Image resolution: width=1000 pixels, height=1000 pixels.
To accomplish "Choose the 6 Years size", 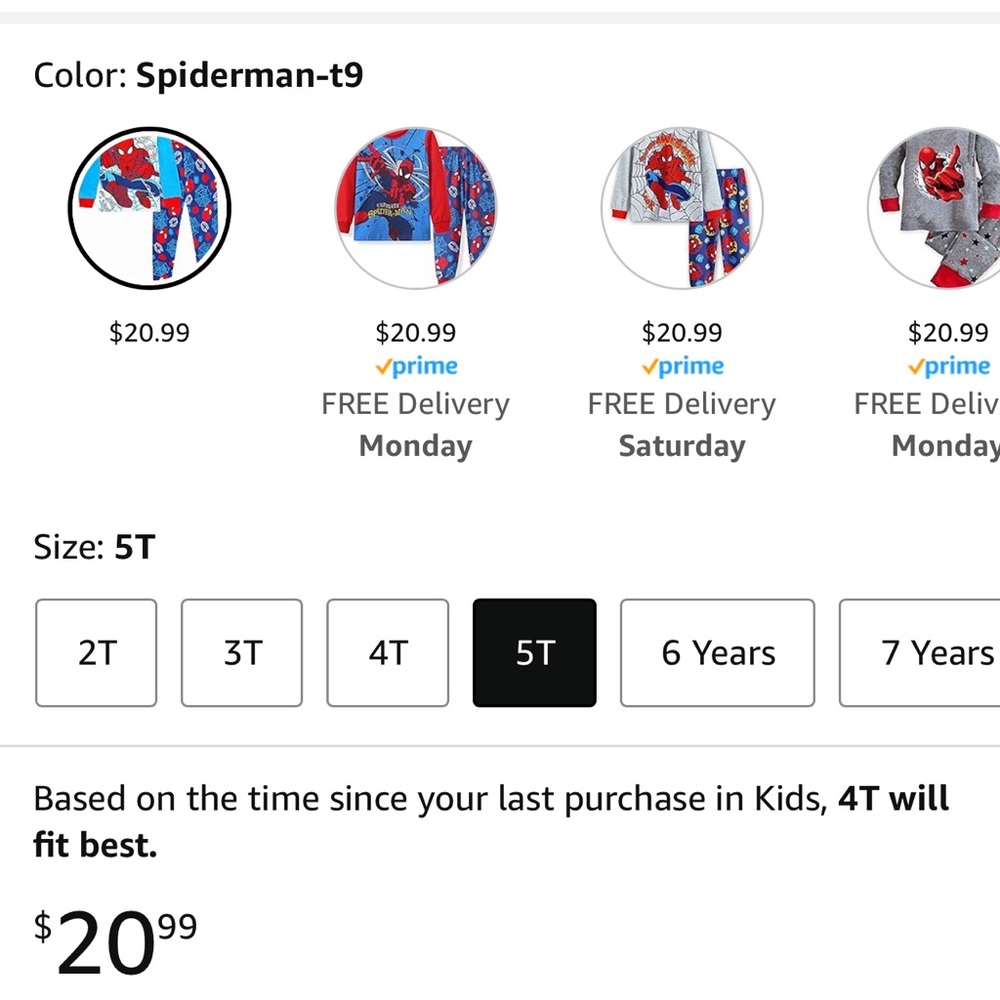I will point(716,652).
